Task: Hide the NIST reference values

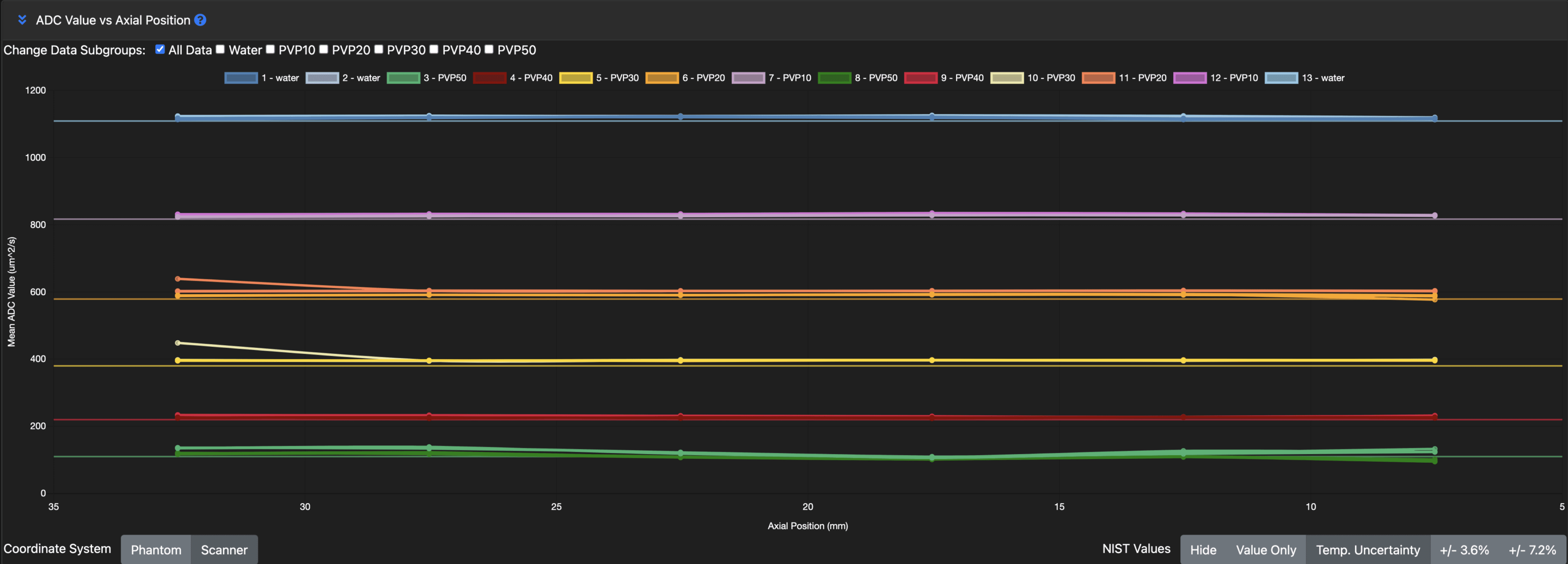Action: tap(1203, 549)
